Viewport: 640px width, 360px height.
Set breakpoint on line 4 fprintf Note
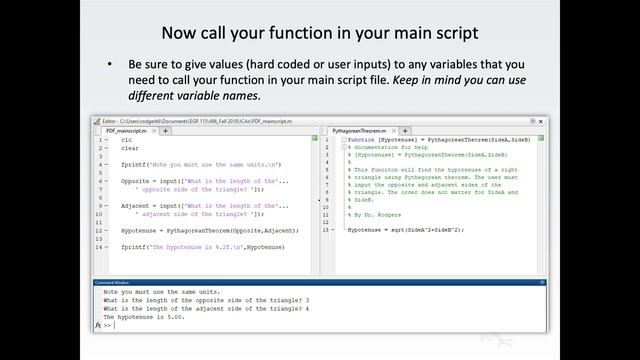coord(106,165)
